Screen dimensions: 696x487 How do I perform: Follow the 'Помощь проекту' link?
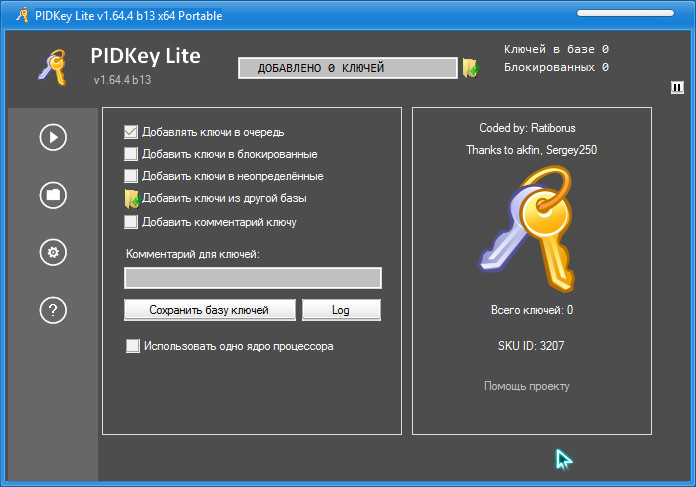tap(527, 386)
